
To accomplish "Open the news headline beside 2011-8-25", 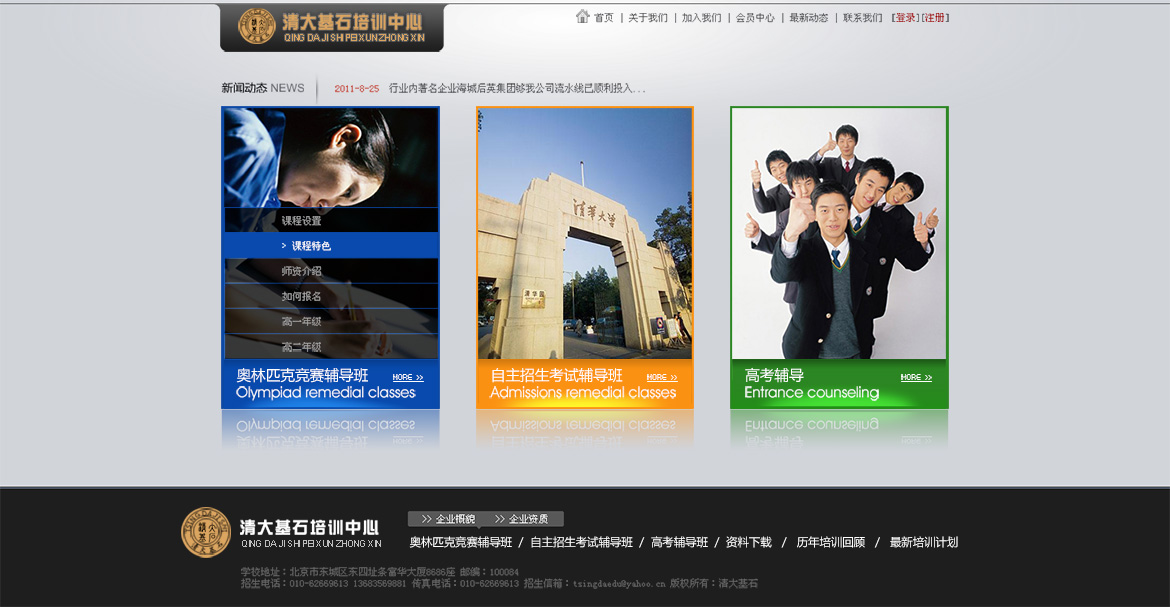I will [x=517, y=88].
